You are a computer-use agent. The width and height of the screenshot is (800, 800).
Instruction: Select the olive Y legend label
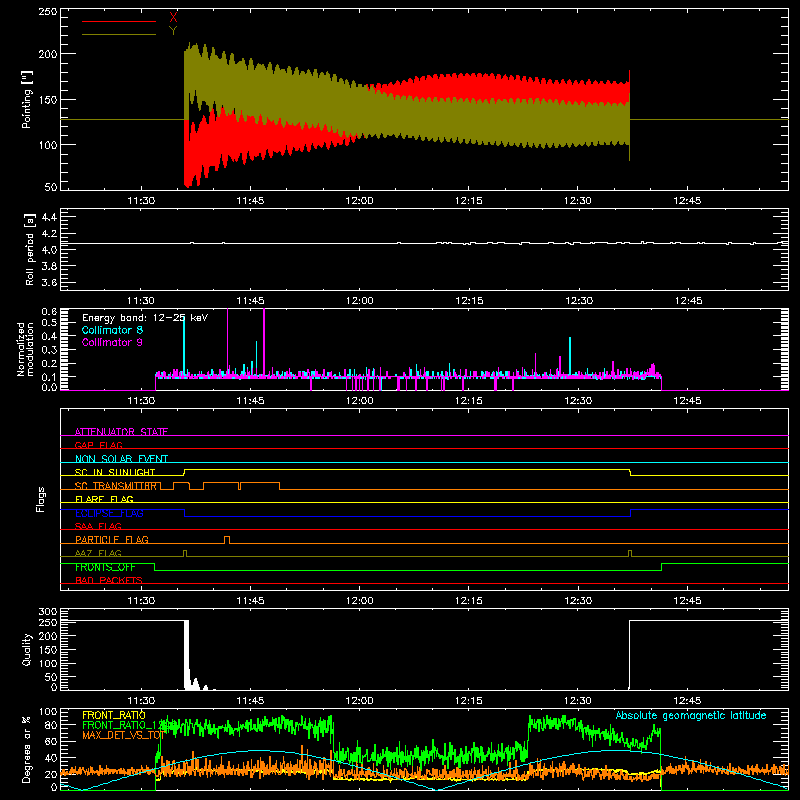pos(173,31)
